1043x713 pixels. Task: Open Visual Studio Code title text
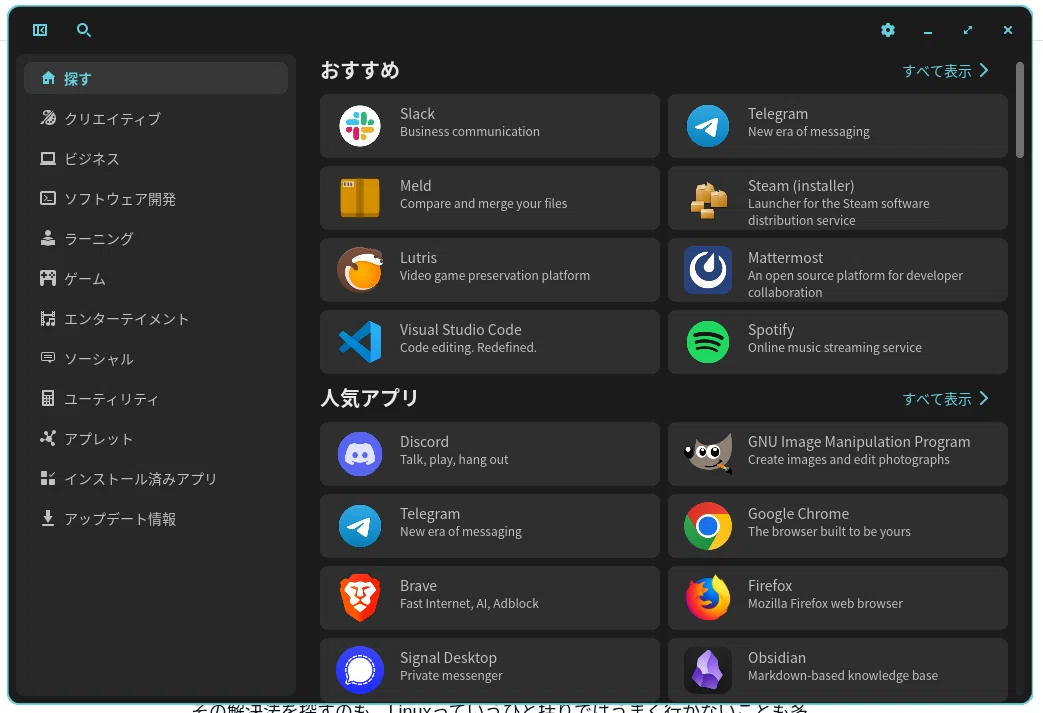click(x=460, y=329)
